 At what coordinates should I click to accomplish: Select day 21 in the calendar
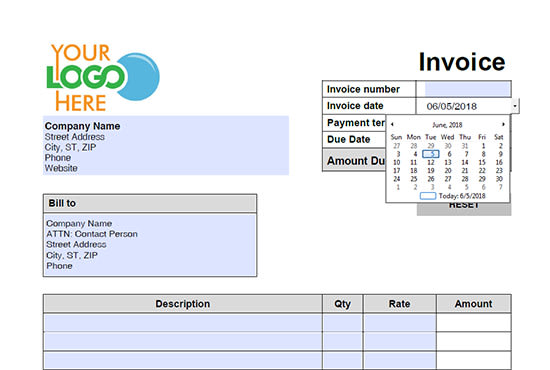(465, 171)
